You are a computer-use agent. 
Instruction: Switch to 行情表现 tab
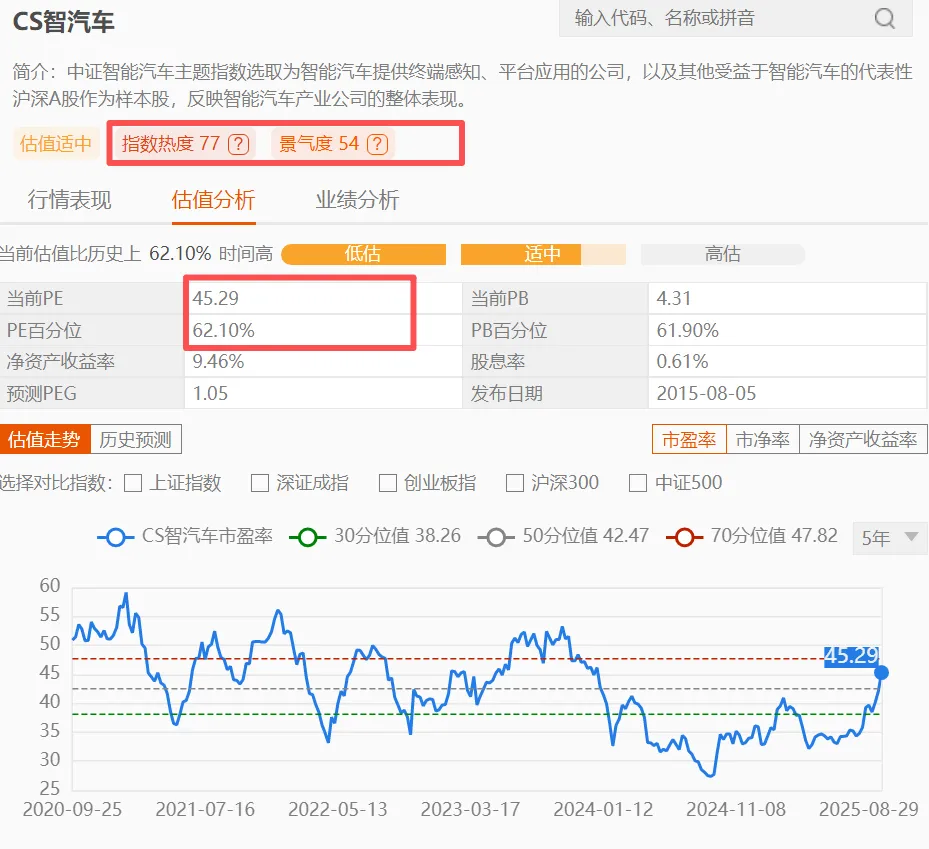[x=70, y=200]
